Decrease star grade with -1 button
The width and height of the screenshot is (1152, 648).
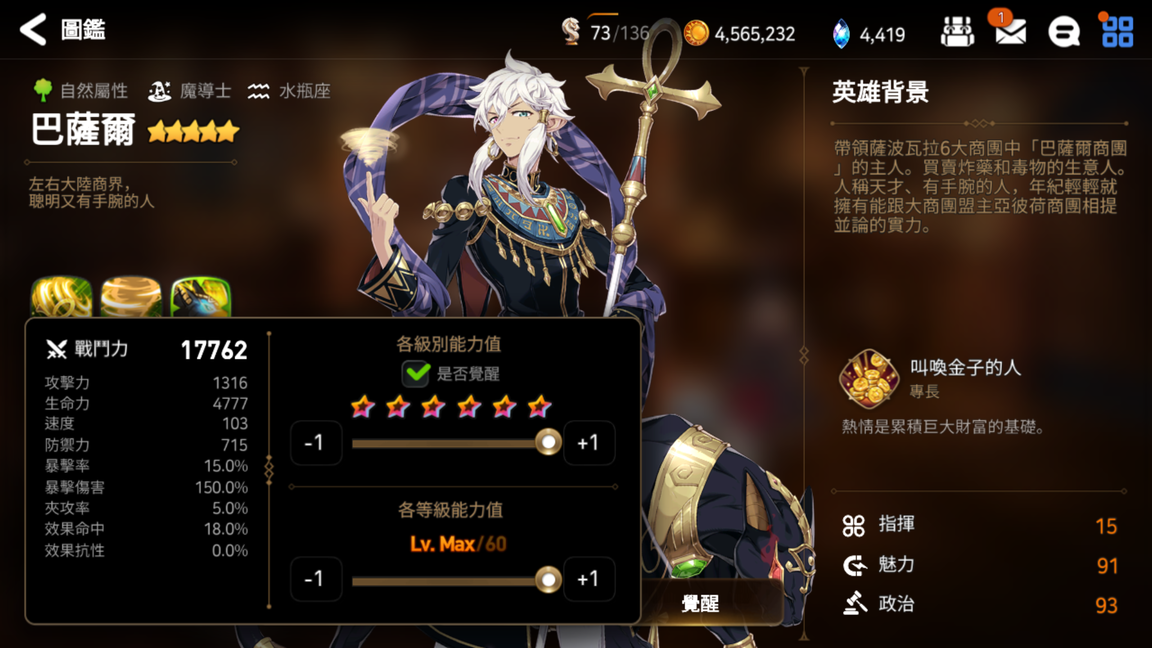tap(315, 442)
